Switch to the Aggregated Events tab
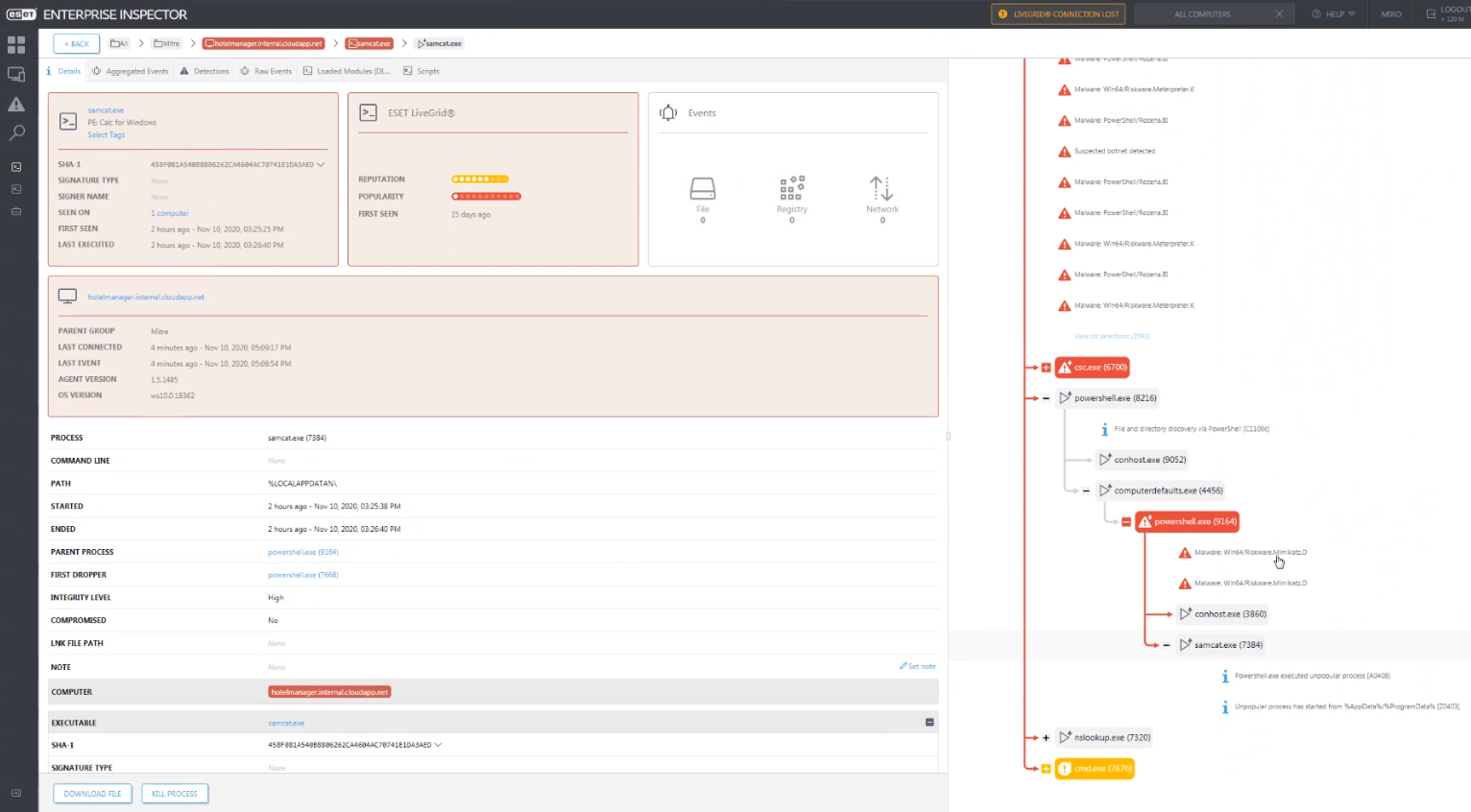The height and width of the screenshot is (812, 1471). (131, 71)
